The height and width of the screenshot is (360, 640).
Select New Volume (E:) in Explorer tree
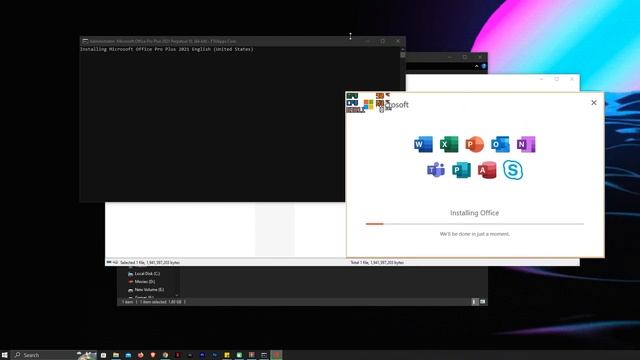(146, 290)
